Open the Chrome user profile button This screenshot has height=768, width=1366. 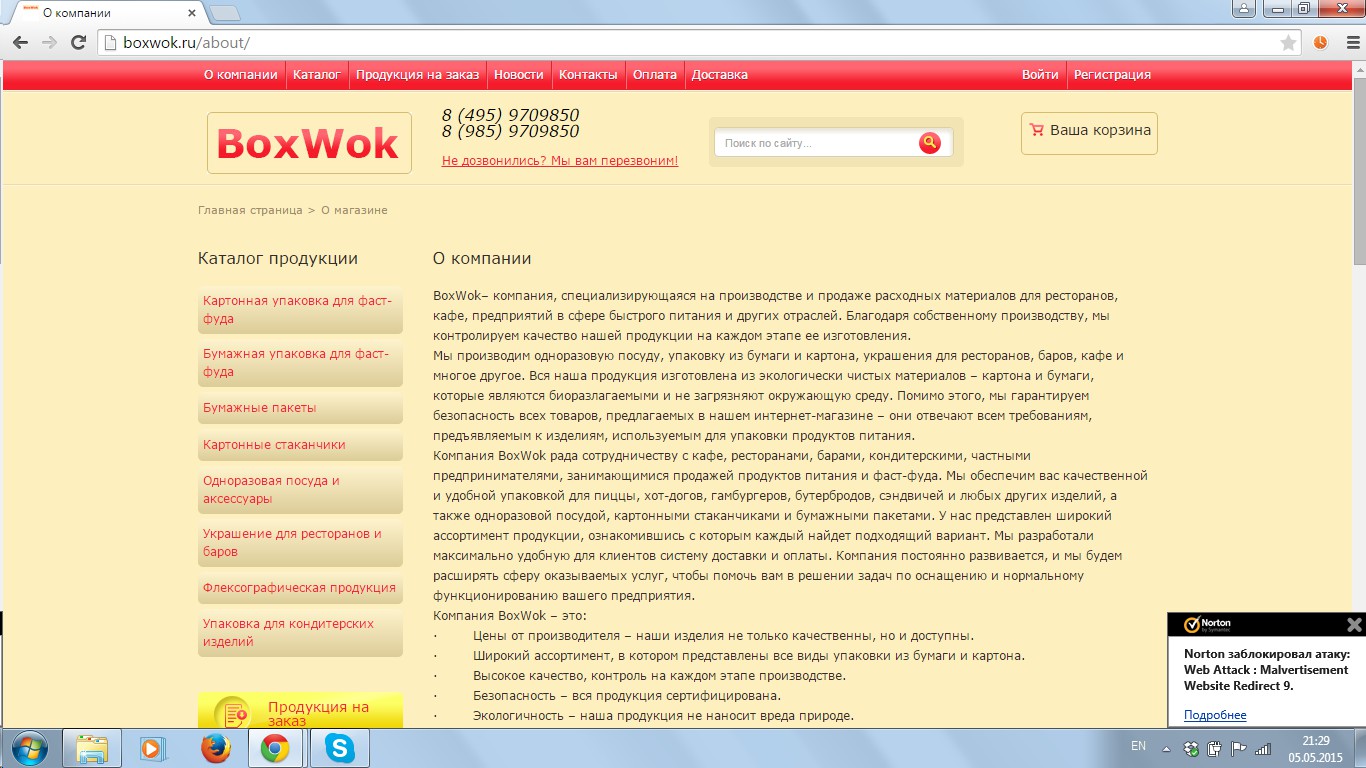click(1243, 8)
